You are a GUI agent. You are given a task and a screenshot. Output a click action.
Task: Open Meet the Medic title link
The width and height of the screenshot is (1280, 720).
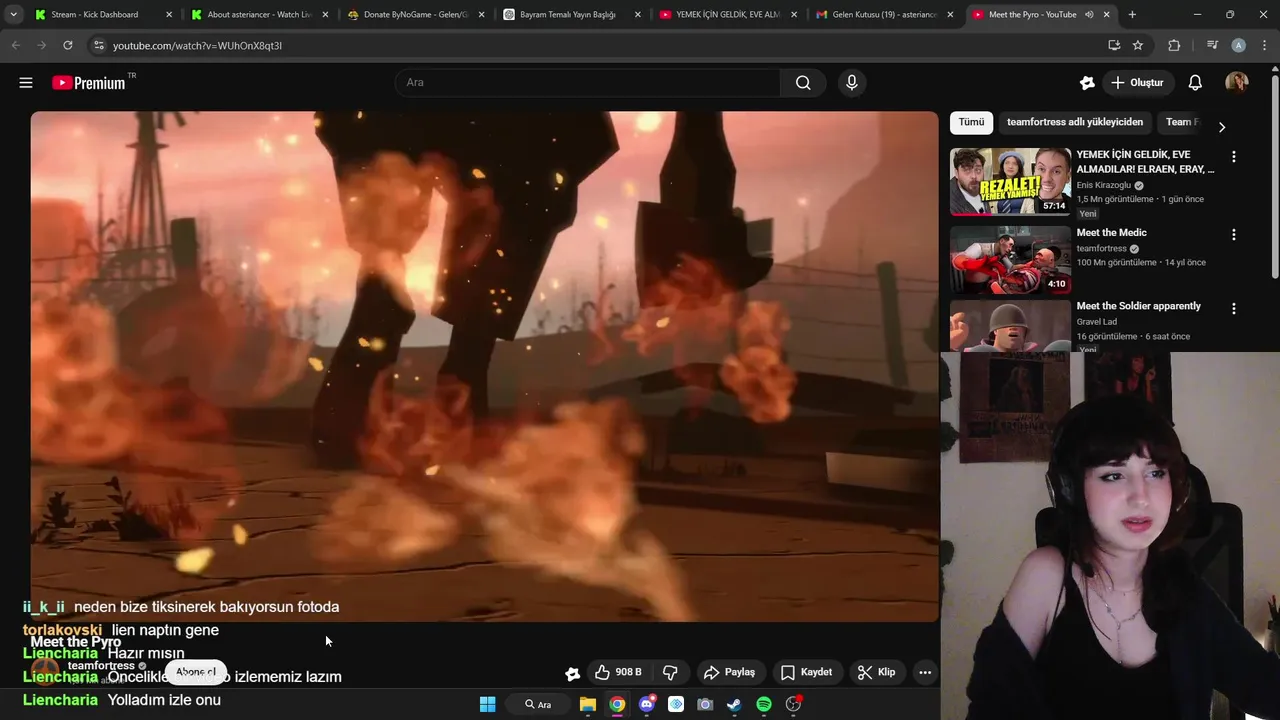click(1111, 233)
